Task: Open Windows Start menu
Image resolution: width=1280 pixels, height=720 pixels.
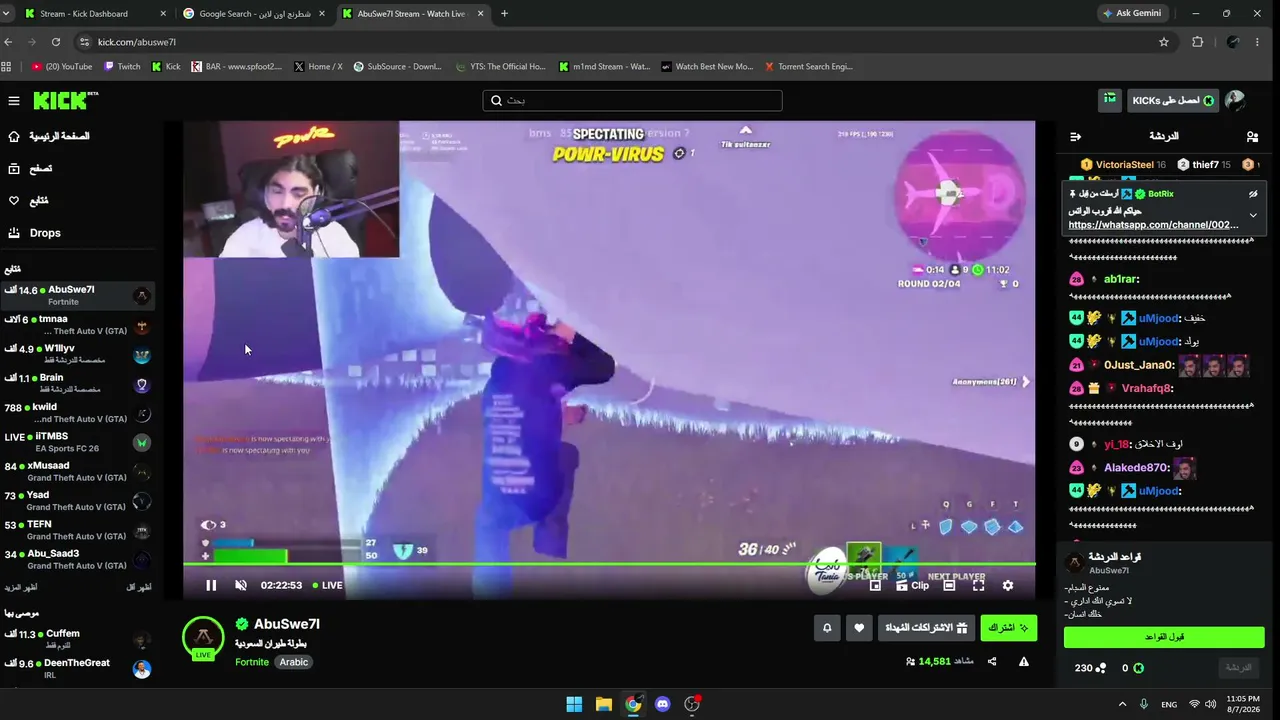Action: pyautogui.click(x=574, y=704)
